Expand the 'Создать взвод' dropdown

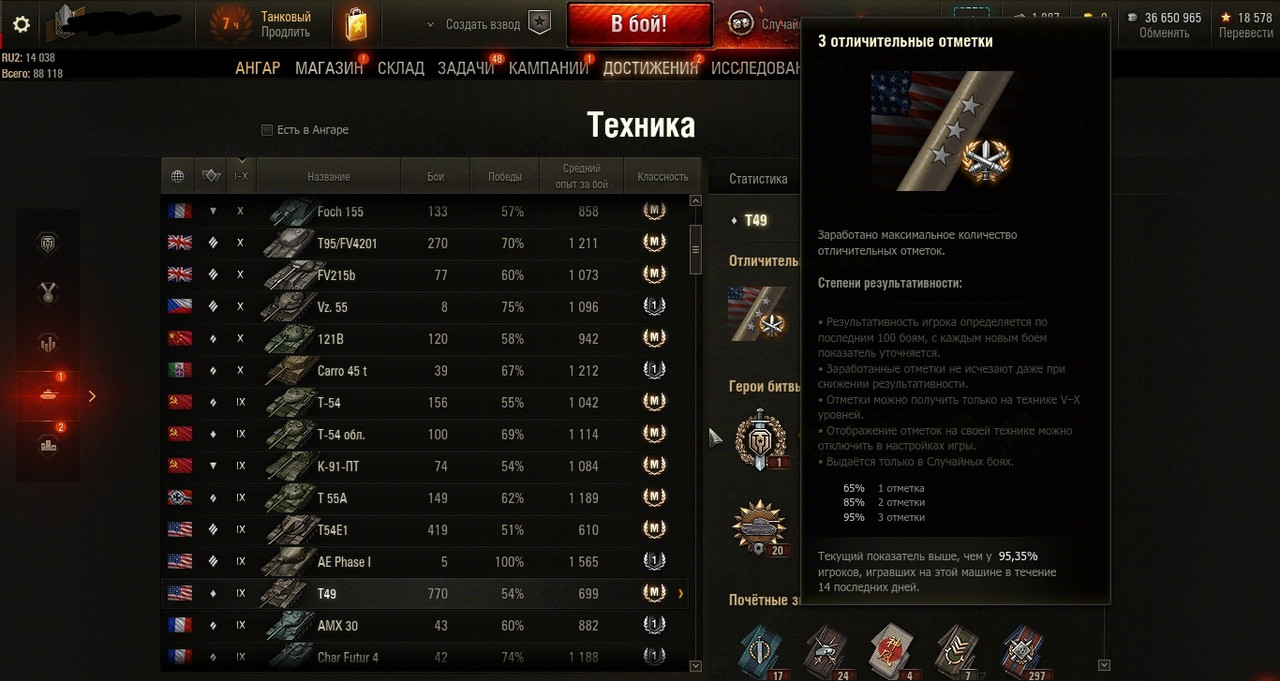(x=430, y=24)
